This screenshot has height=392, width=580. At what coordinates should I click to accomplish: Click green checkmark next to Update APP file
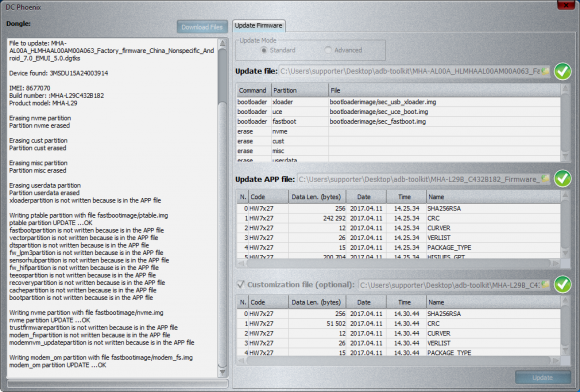(563, 179)
